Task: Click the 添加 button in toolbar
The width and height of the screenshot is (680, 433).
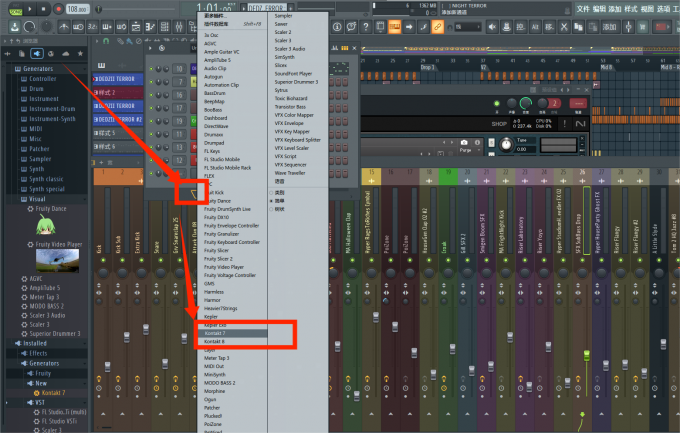Action: [x=609, y=27]
